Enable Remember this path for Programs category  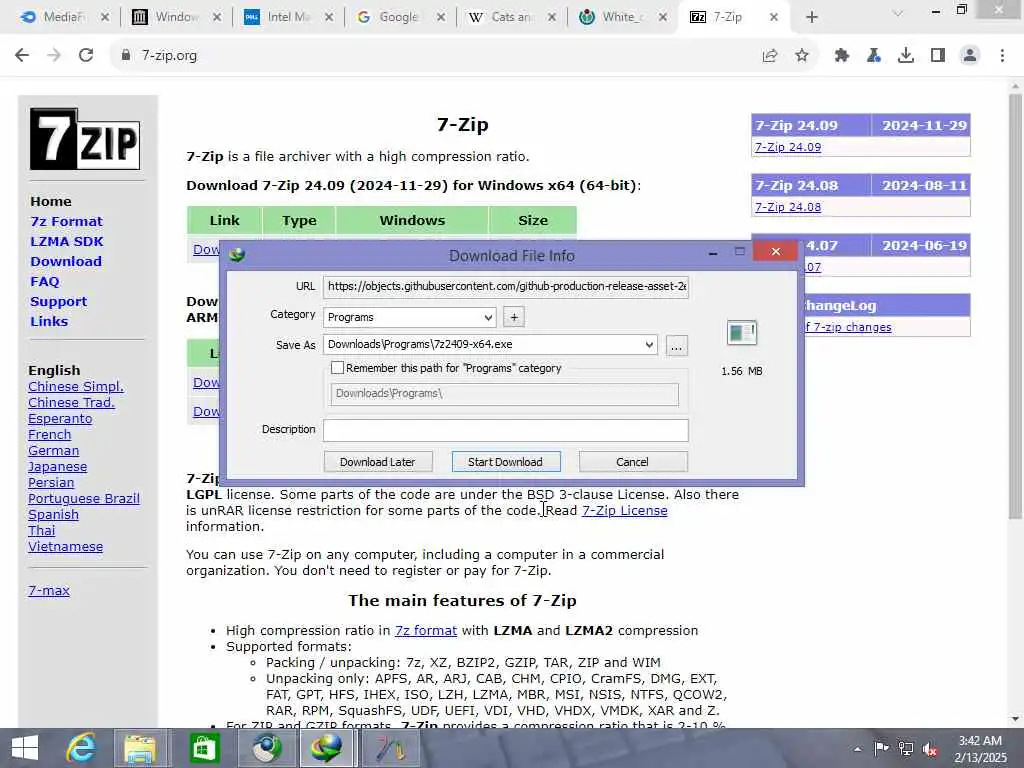pos(337,368)
